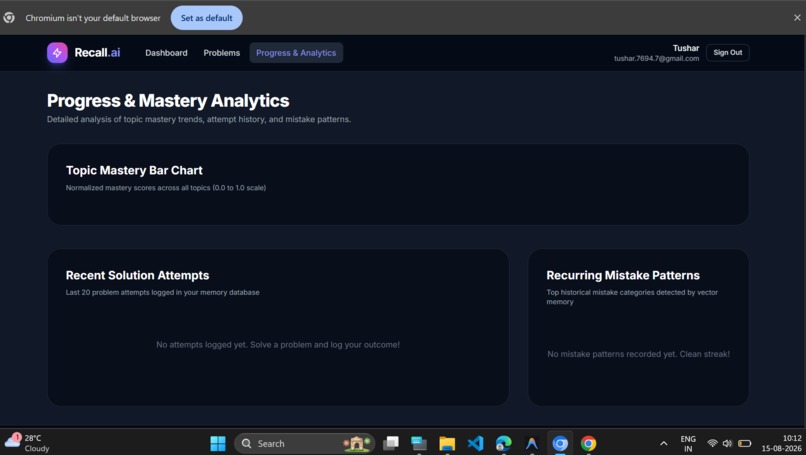This screenshot has height=455, width=806.
Task: Click the volume speaker tray icon
Action: (x=727, y=443)
